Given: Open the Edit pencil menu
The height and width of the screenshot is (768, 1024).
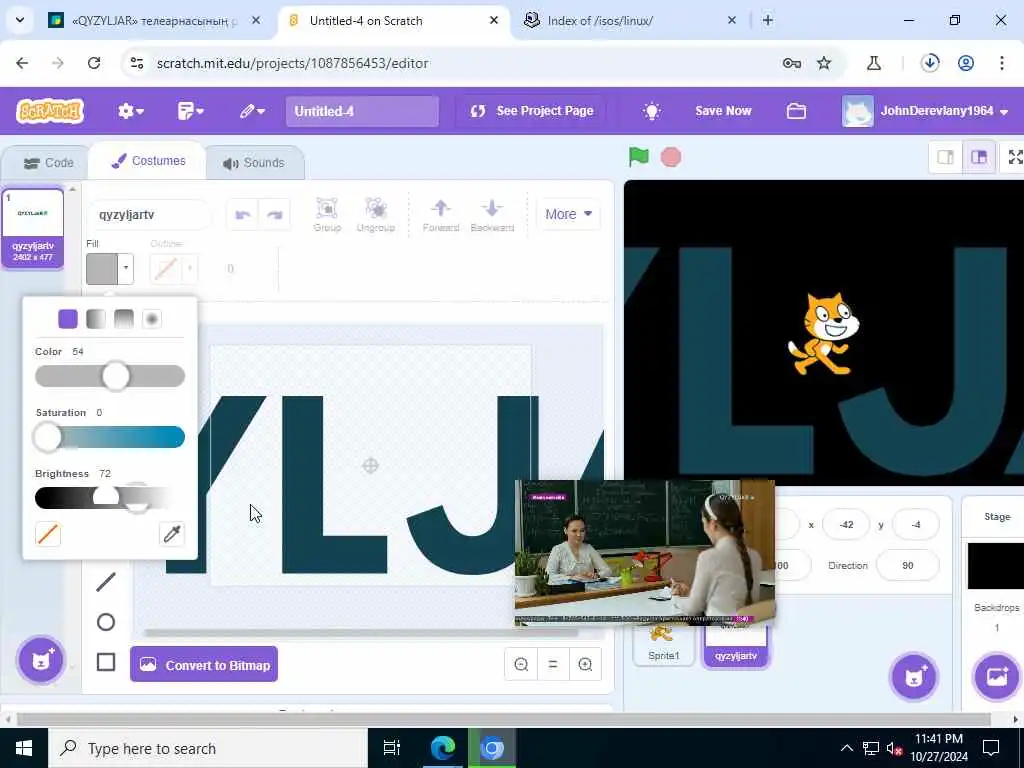Looking at the screenshot, I should (252, 111).
